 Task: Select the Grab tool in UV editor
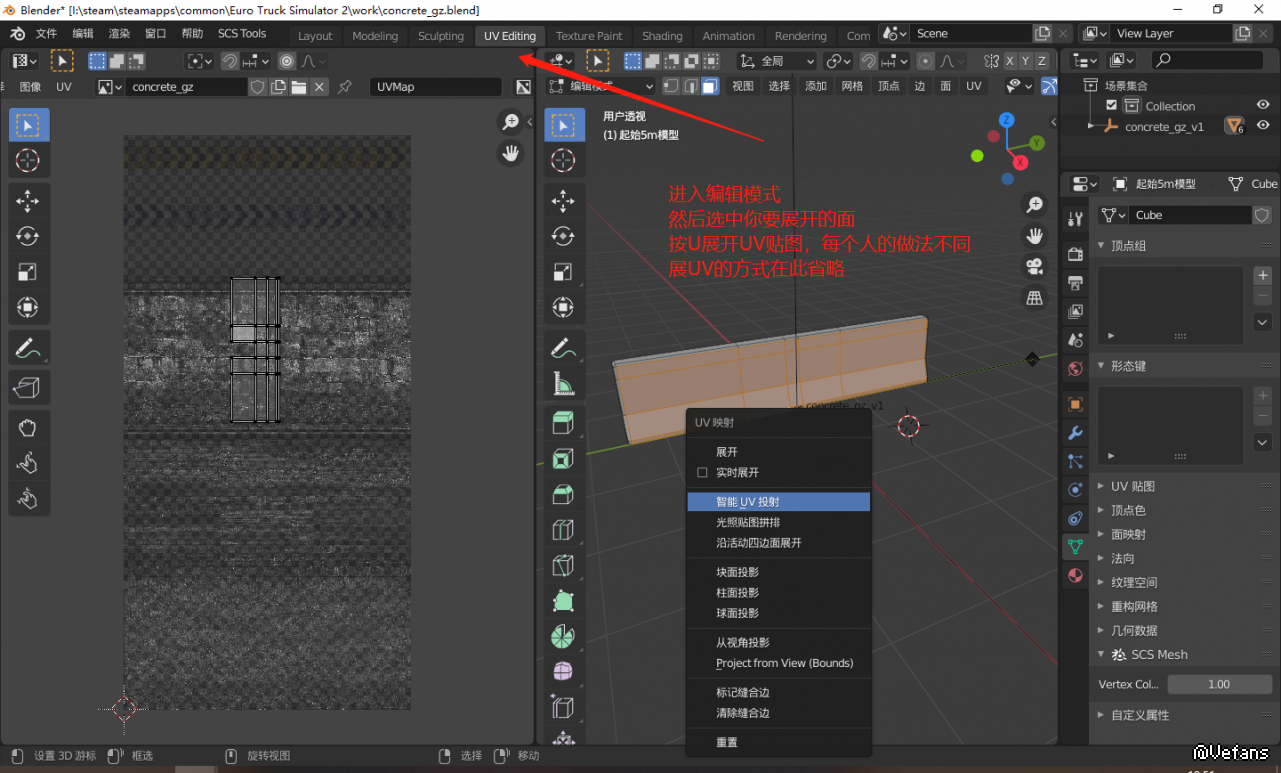tap(28, 429)
